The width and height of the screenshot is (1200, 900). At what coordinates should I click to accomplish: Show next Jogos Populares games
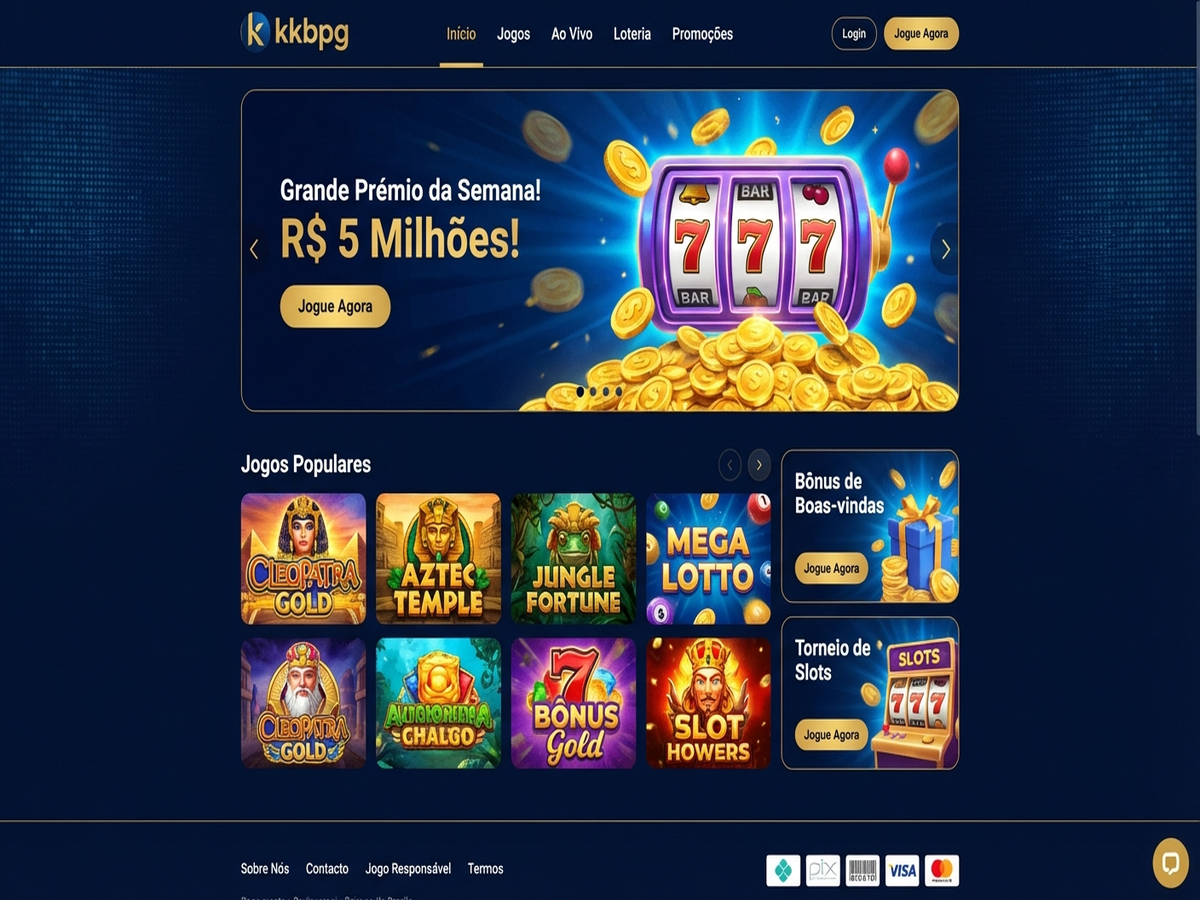(760, 464)
